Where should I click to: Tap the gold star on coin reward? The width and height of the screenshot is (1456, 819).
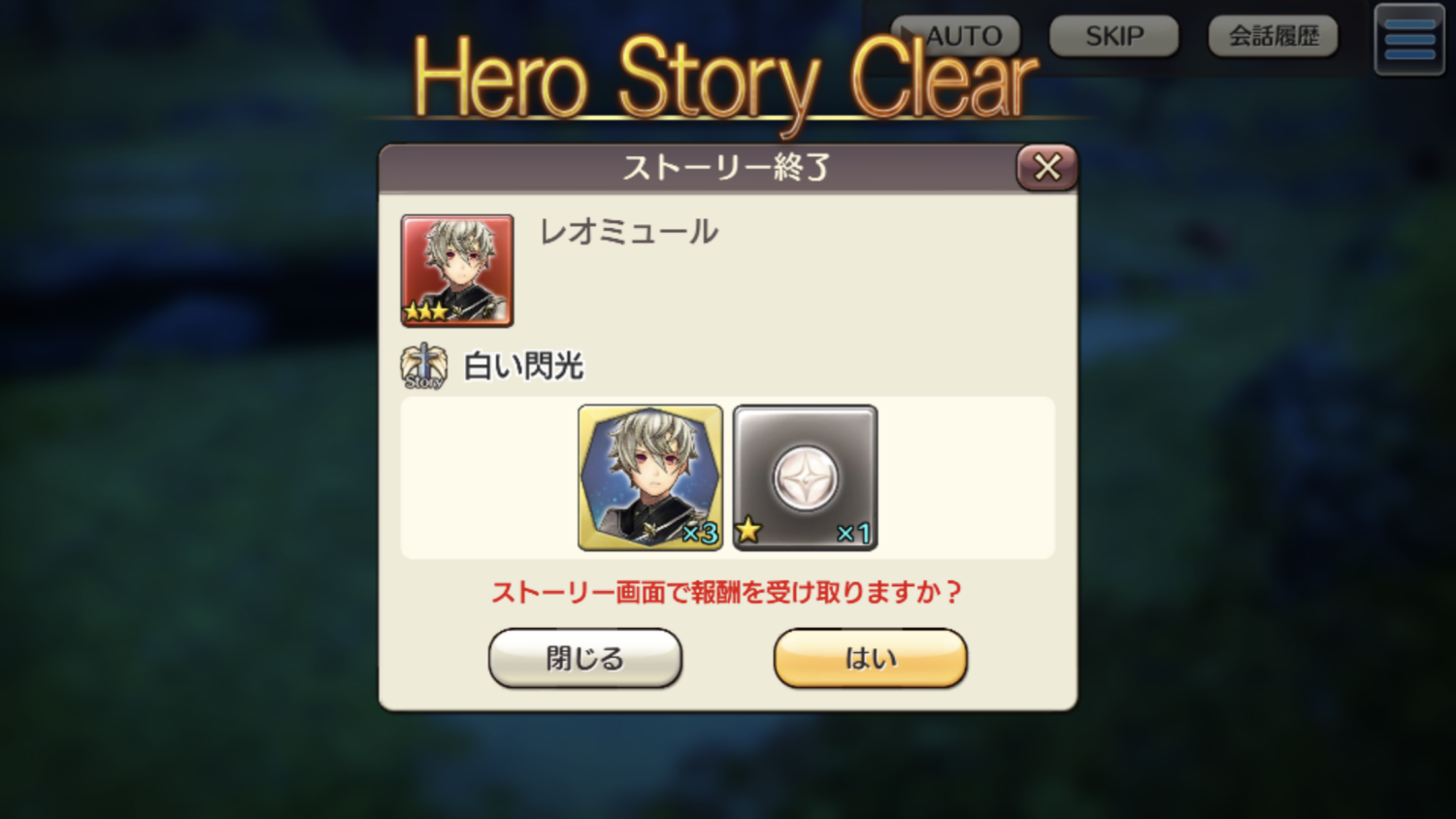748,530
